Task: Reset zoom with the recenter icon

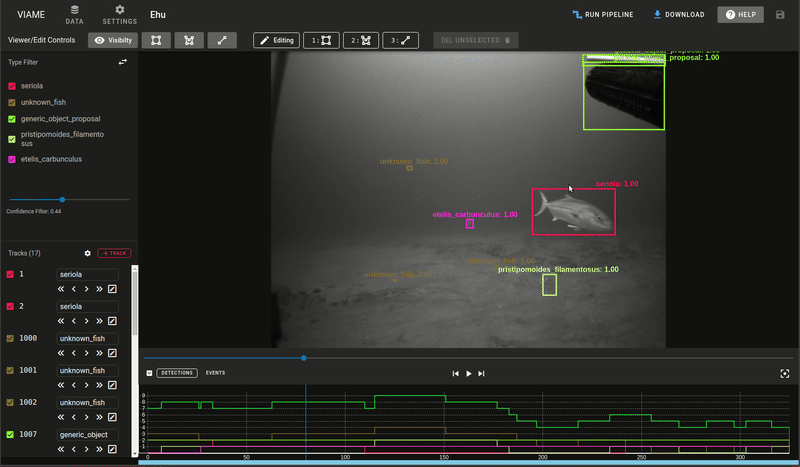Action: tap(785, 373)
